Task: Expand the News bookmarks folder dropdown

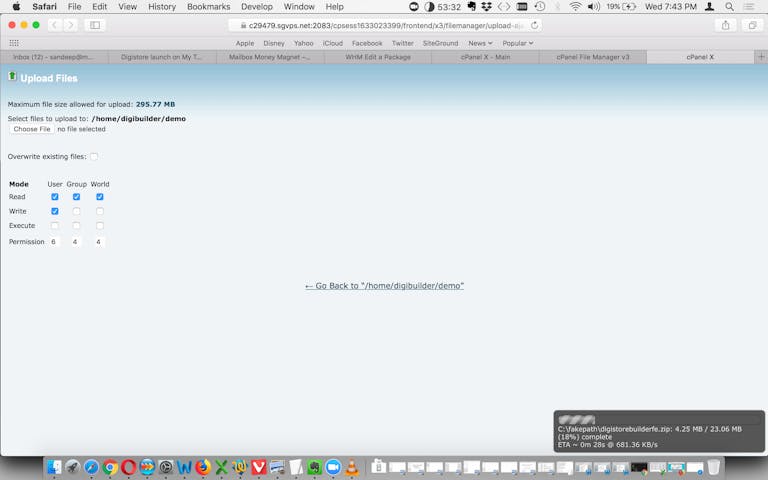Action: point(480,43)
